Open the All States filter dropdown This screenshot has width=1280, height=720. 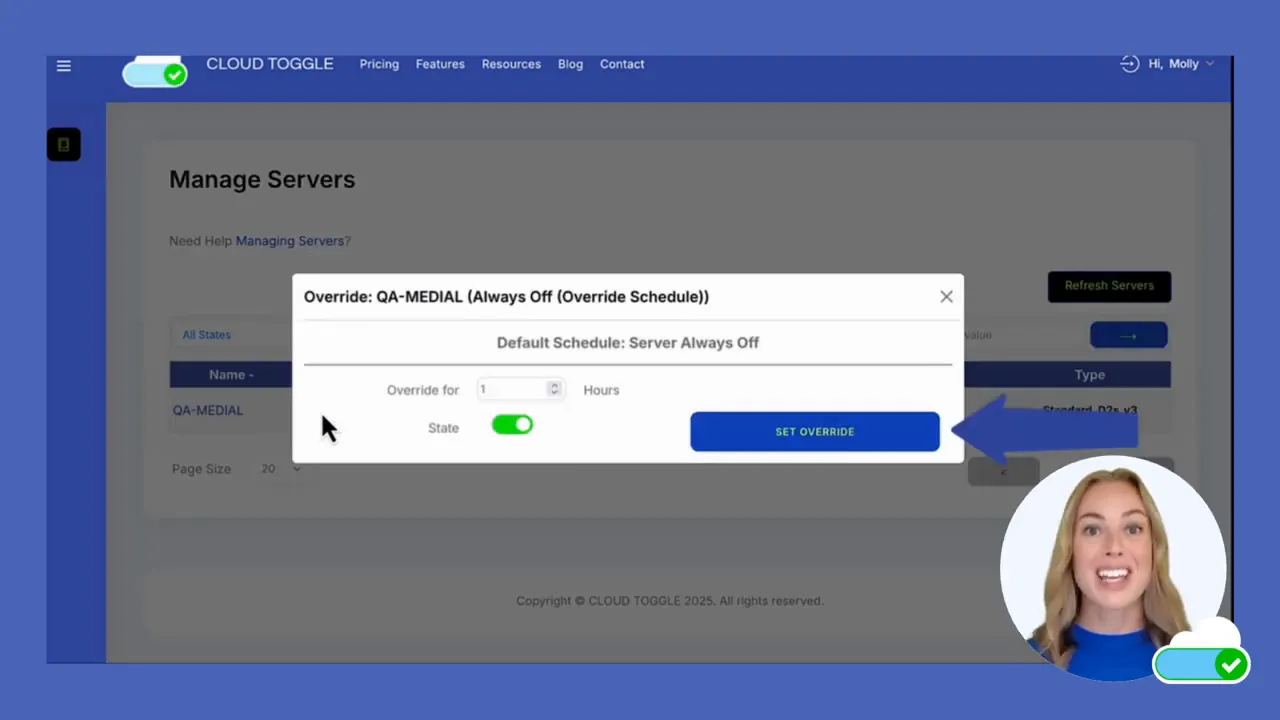206,334
